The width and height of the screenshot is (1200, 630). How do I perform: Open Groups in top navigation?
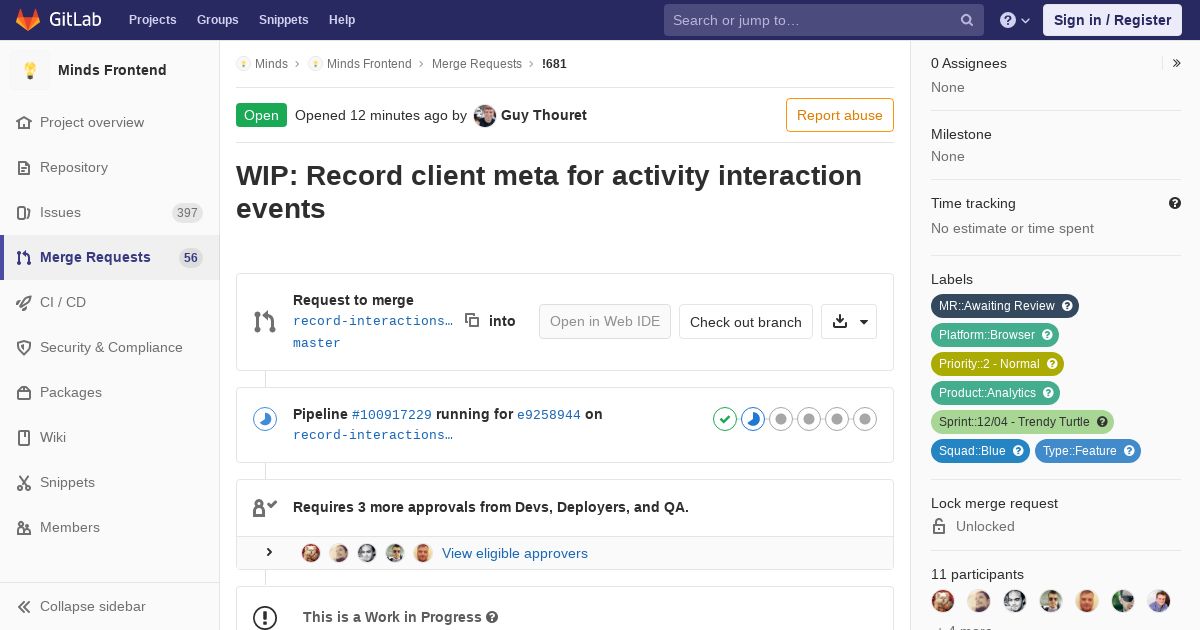click(x=217, y=20)
